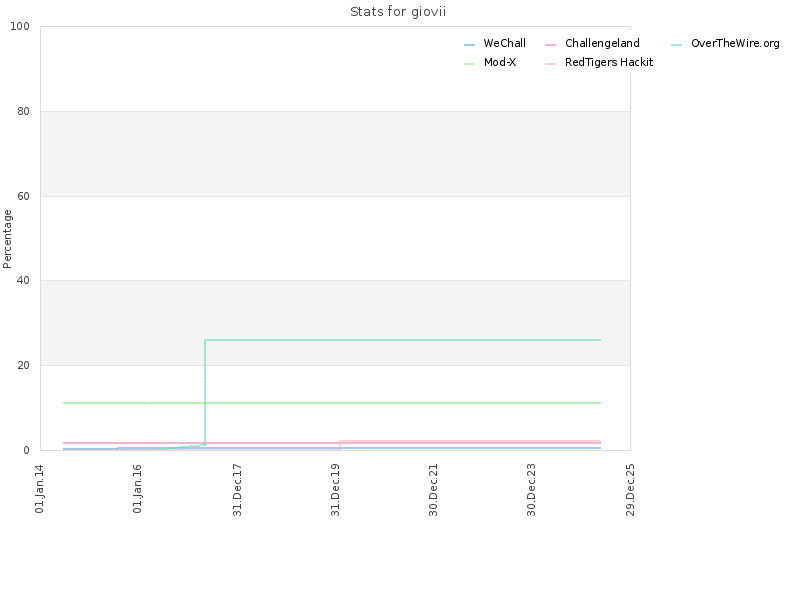Click the vertical jump in the OverTheWire.org line
The image size is (800, 600).
pos(205,393)
